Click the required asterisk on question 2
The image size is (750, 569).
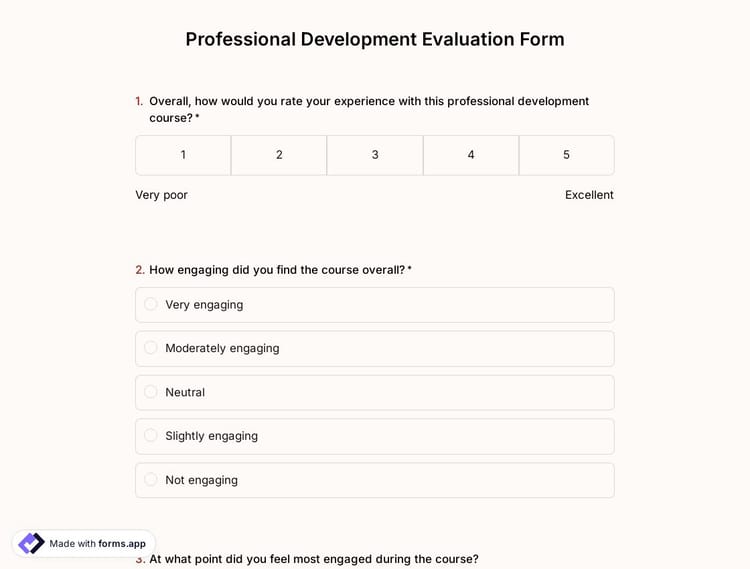tap(409, 270)
